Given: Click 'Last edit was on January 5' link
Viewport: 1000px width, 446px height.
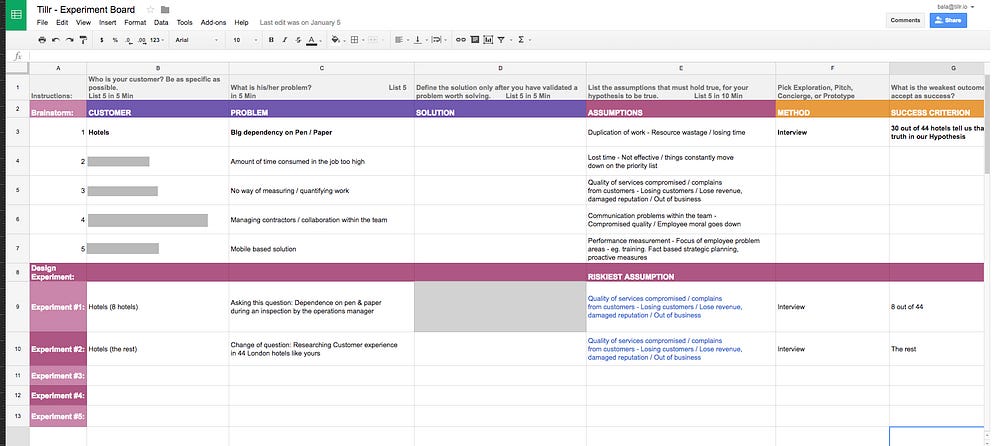Looking at the screenshot, I should (300, 22).
